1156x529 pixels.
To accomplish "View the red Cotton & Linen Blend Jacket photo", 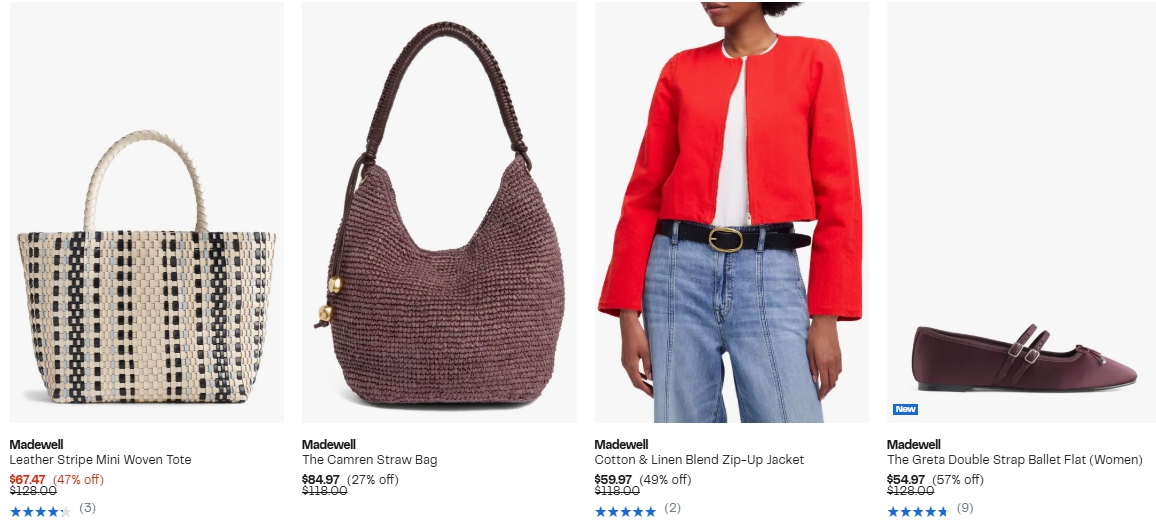I will (731, 212).
